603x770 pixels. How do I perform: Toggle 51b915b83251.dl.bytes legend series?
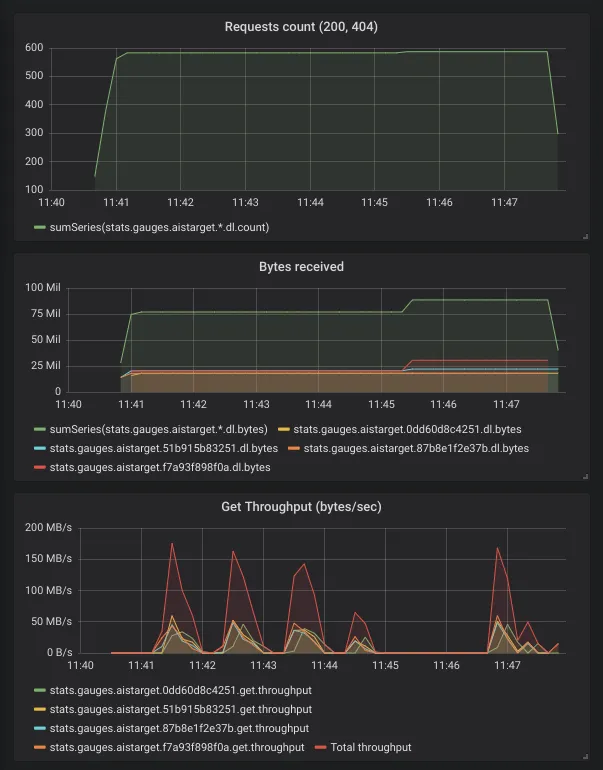coord(164,448)
